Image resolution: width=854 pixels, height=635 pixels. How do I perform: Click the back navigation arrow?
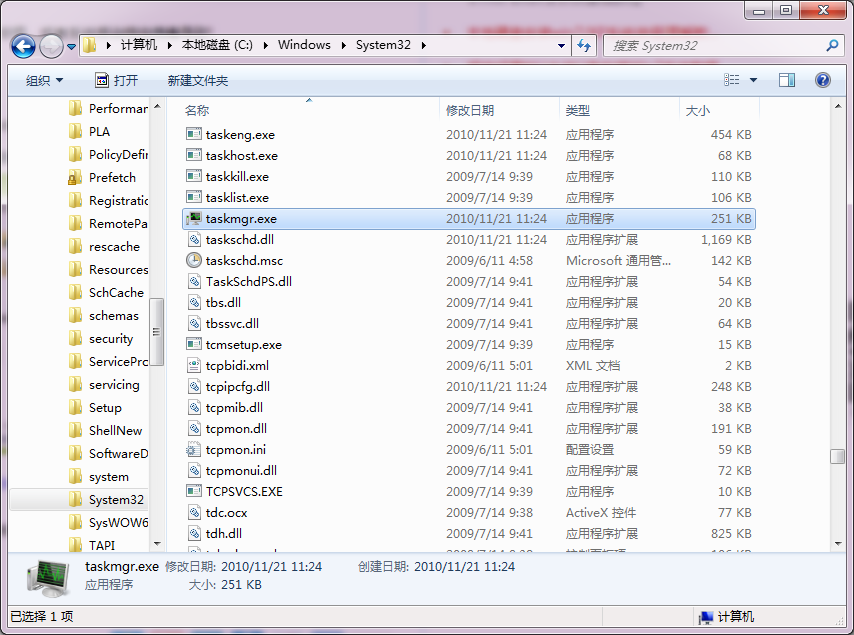[x=22, y=45]
